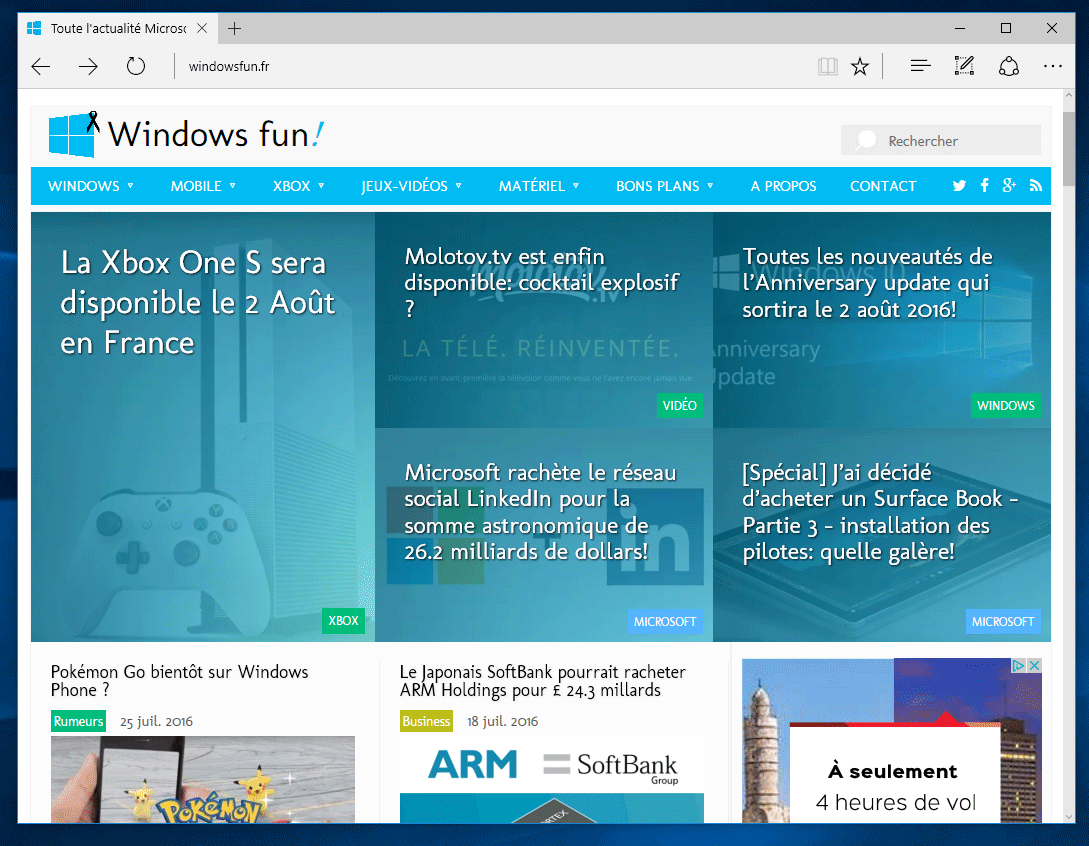The width and height of the screenshot is (1089, 846).
Task: Open the Make a Web Note icon
Action: (964, 67)
